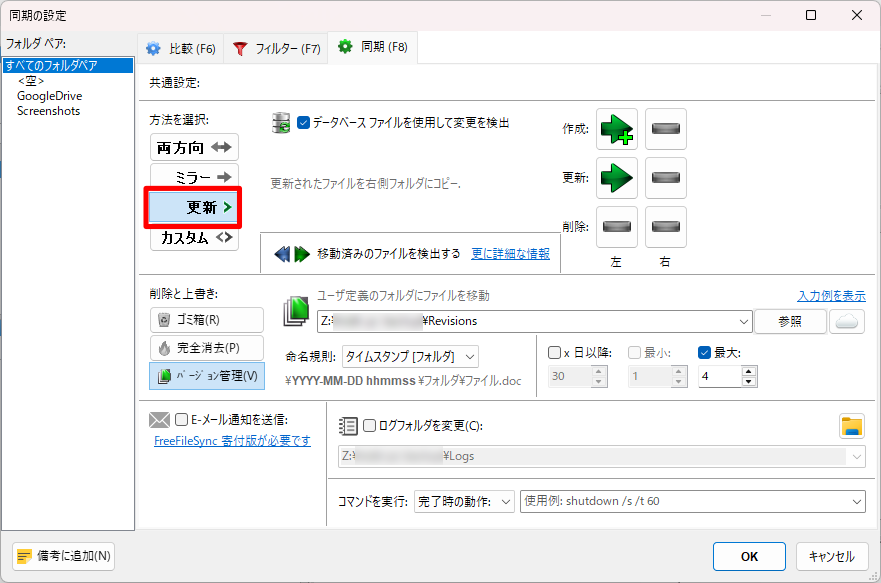Open the 更に詳細な情報 link

[x=510, y=254]
